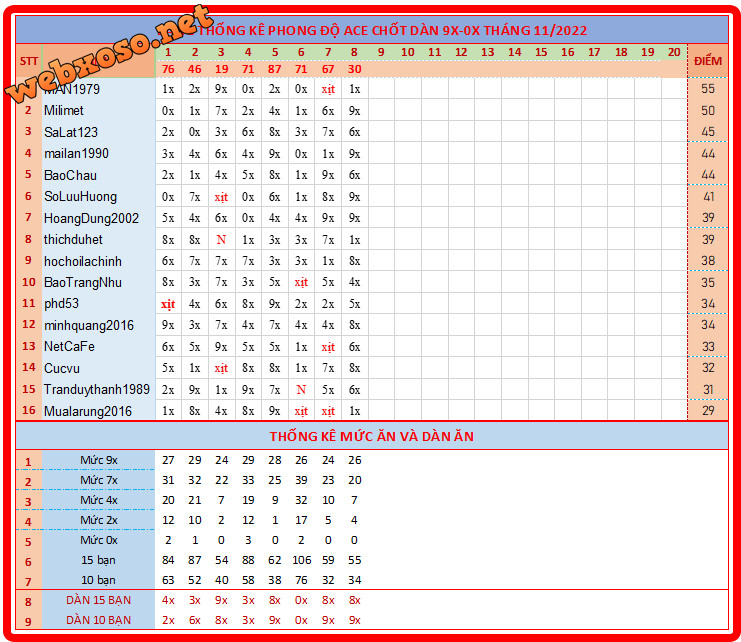Select the phd53 player name
741x642 pixels.
[x=61, y=303]
